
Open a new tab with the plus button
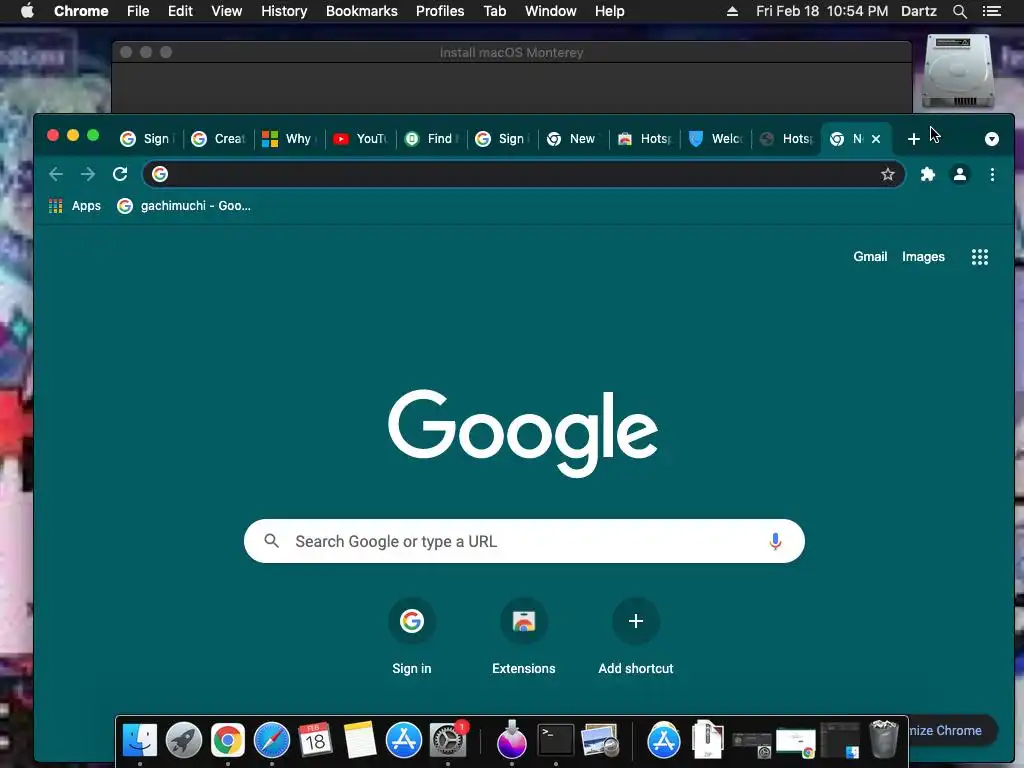(x=914, y=138)
